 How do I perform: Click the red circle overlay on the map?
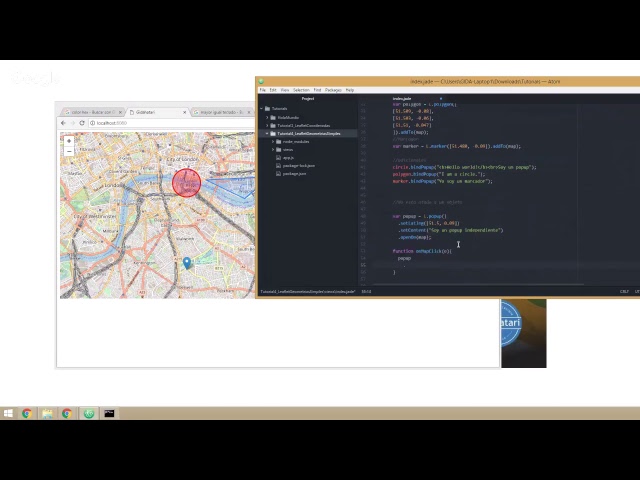coord(187,183)
